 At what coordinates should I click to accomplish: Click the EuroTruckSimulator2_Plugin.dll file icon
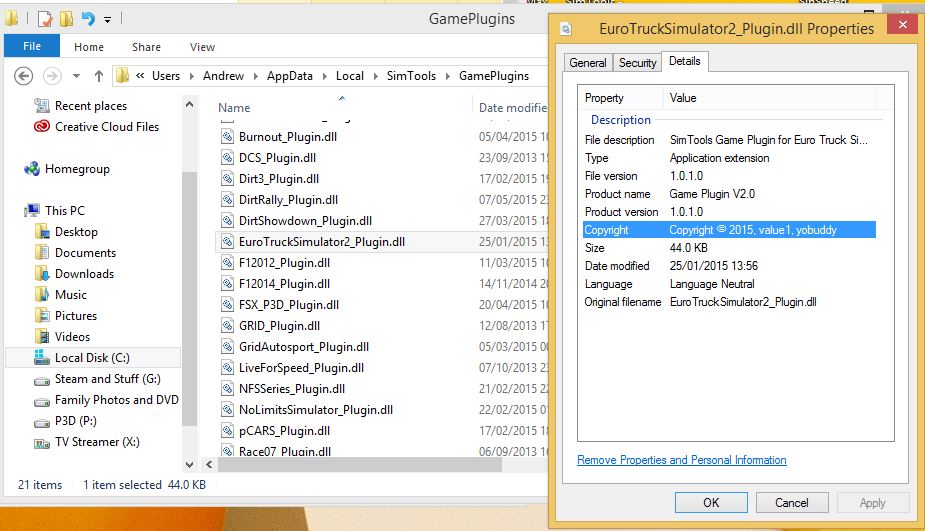point(227,242)
